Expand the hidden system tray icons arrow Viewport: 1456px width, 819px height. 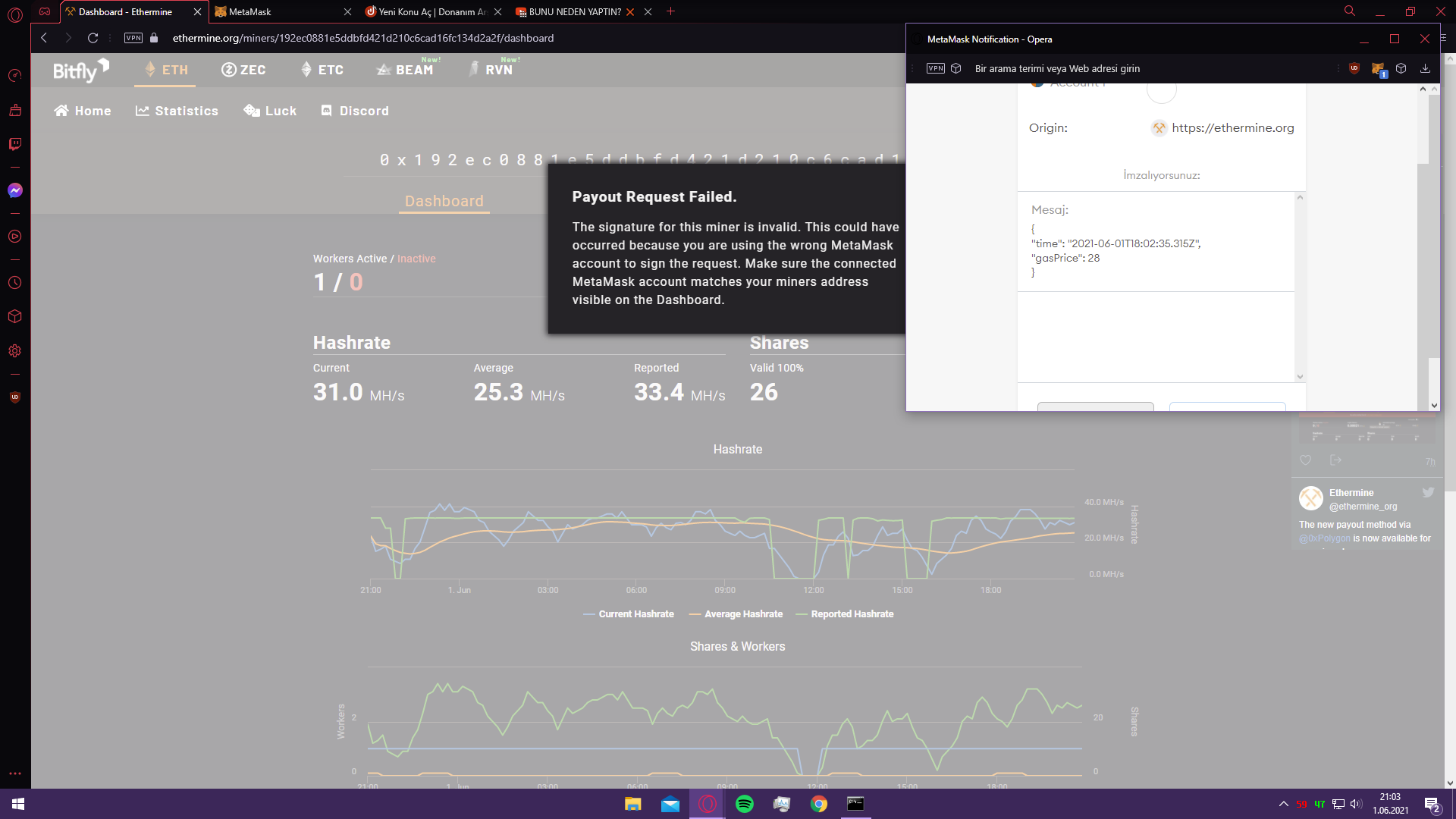pyautogui.click(x=1283, y=804)
